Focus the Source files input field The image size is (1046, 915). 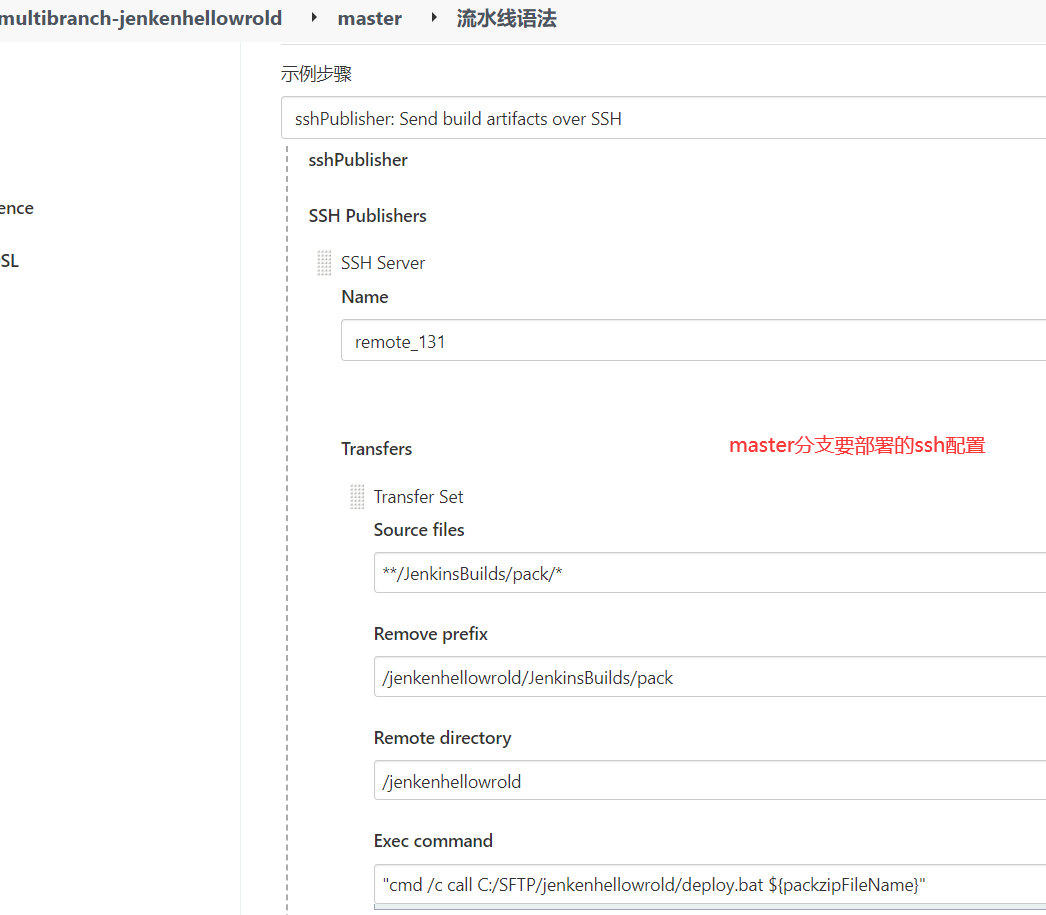click(x=710, y=572)
